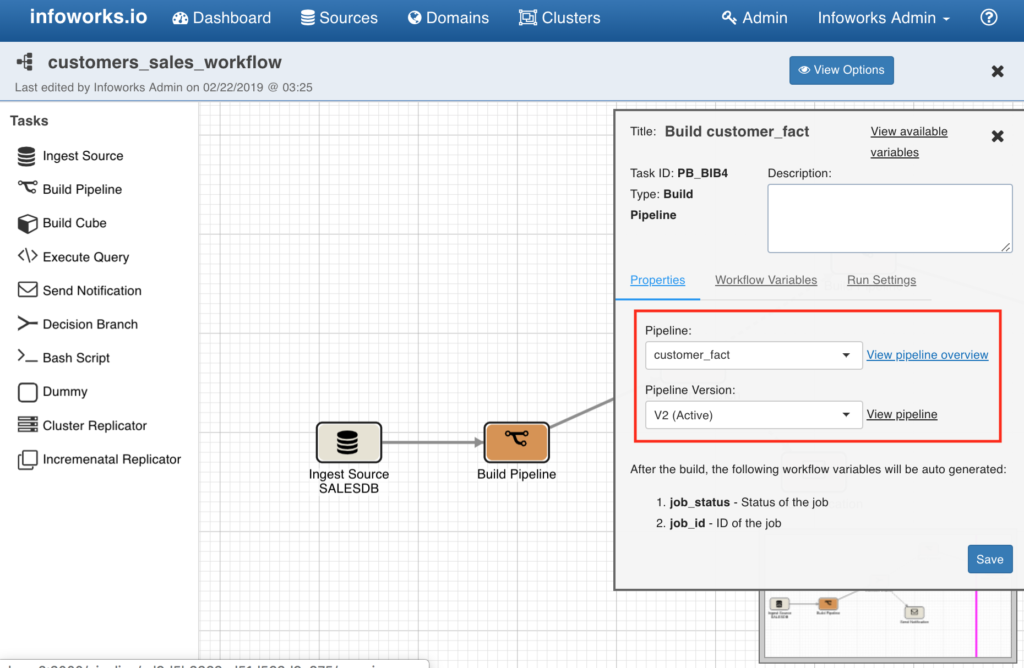Click inside the Description text field

[x=889, y=218]
